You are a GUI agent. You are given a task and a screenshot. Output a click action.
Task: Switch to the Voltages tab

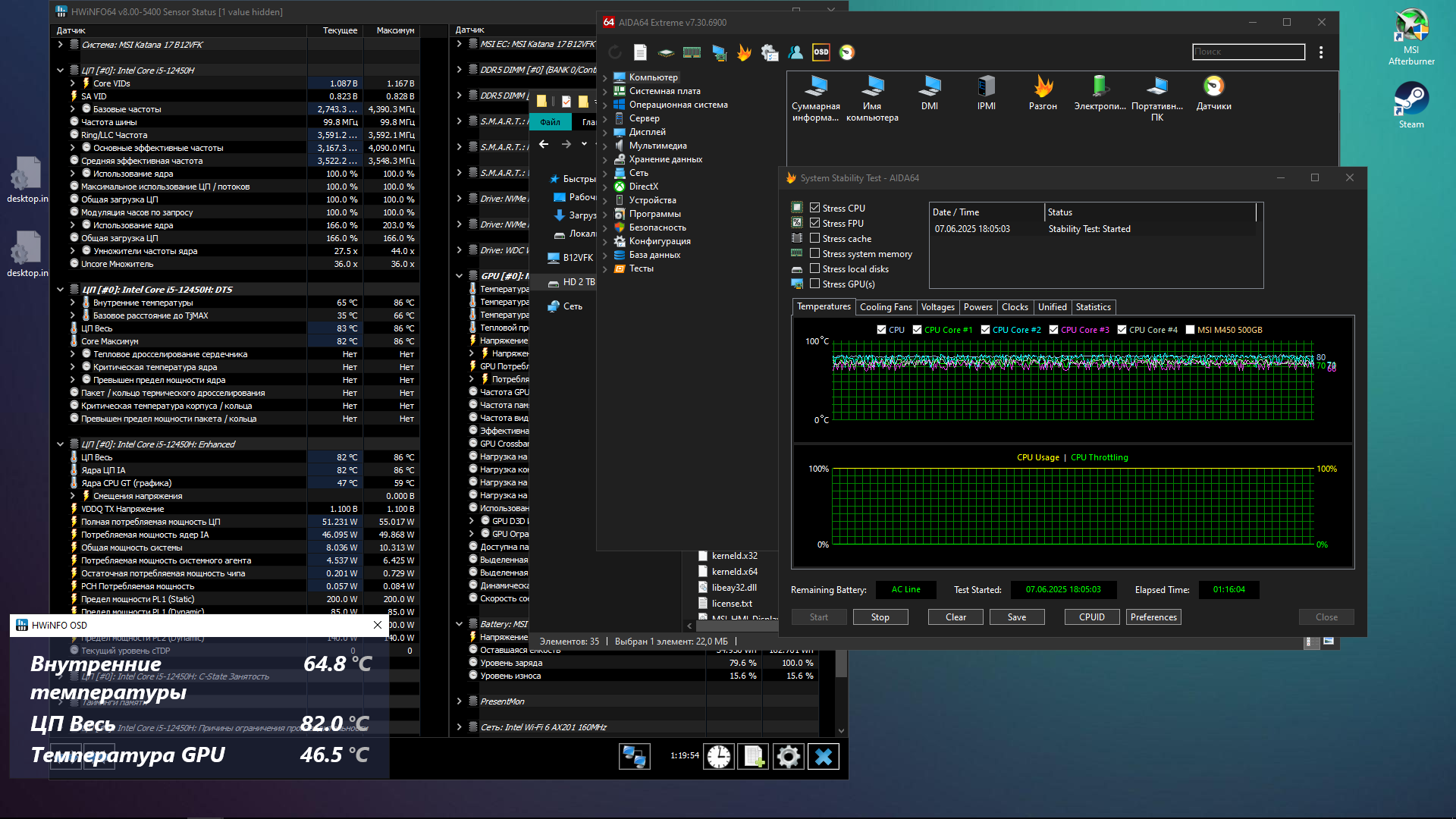pos(937,307)
